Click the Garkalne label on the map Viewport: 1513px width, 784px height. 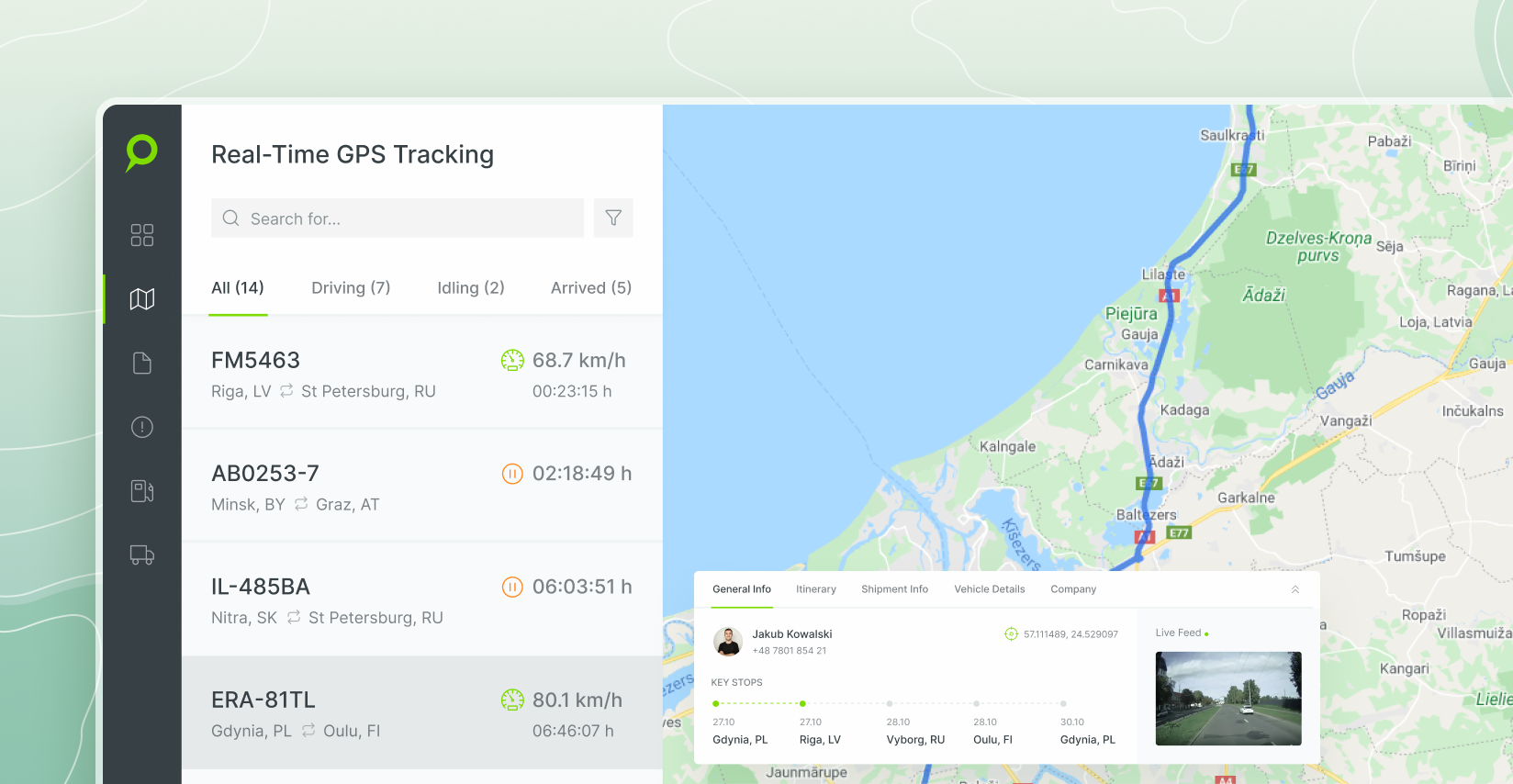[x=1246, y=498]
